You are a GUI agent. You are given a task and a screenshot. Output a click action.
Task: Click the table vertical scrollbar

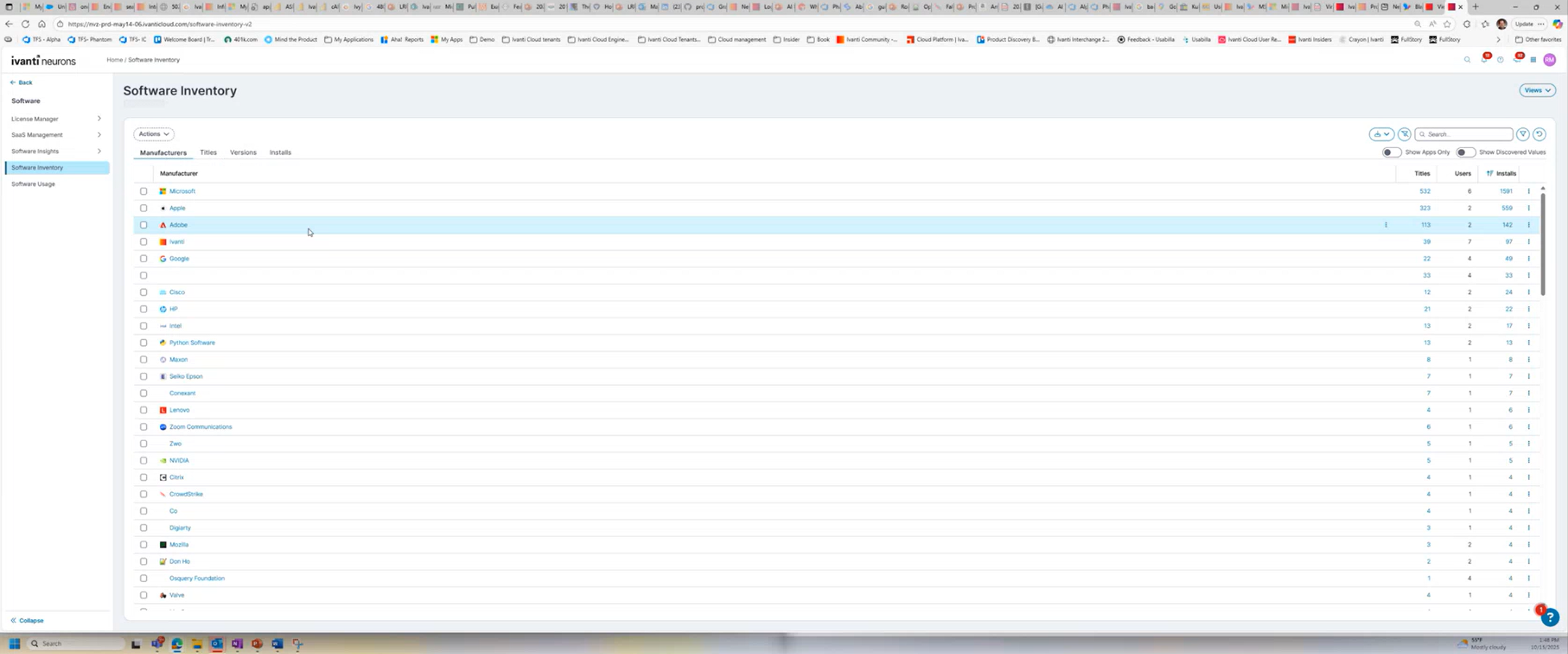(x=1543, y=243)
